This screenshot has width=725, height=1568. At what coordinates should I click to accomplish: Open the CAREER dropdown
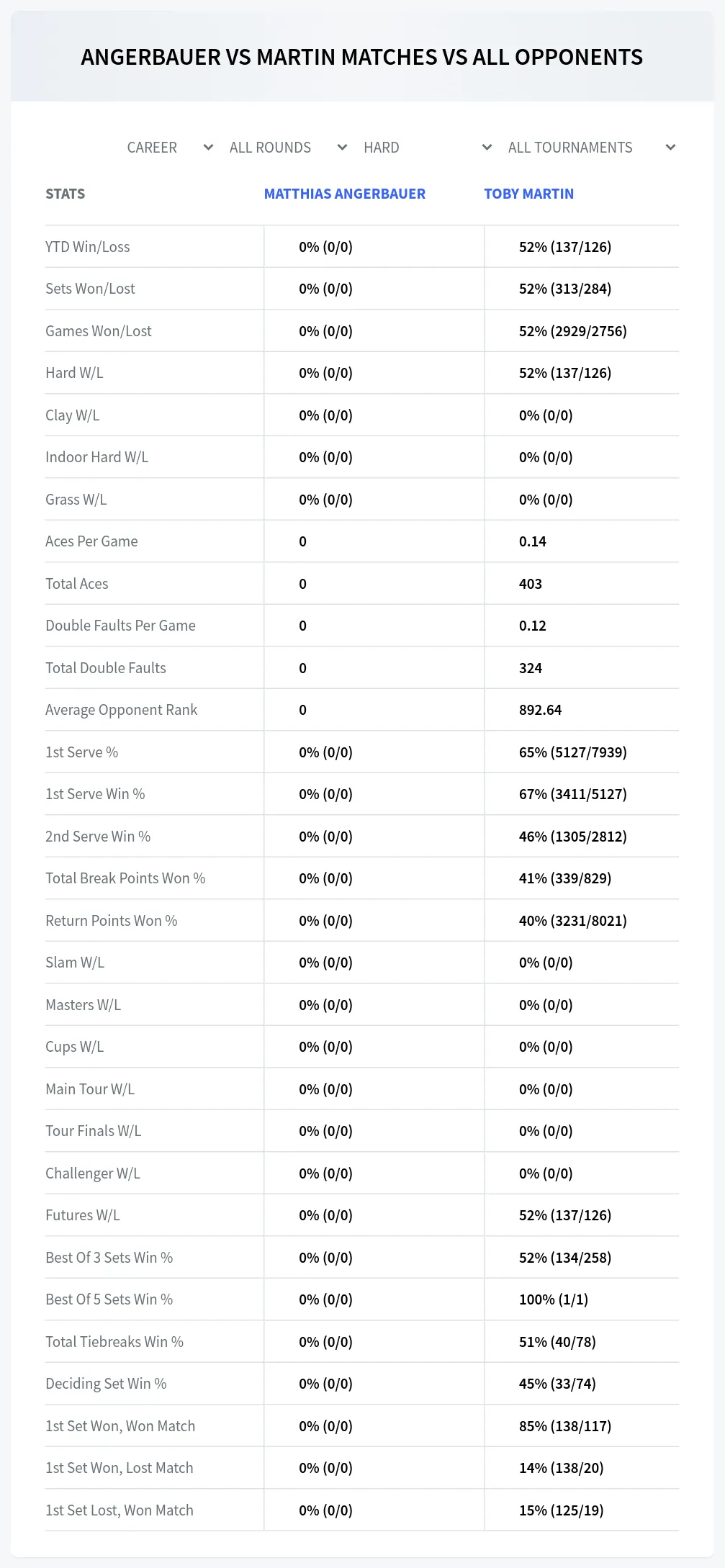[169, 148]
